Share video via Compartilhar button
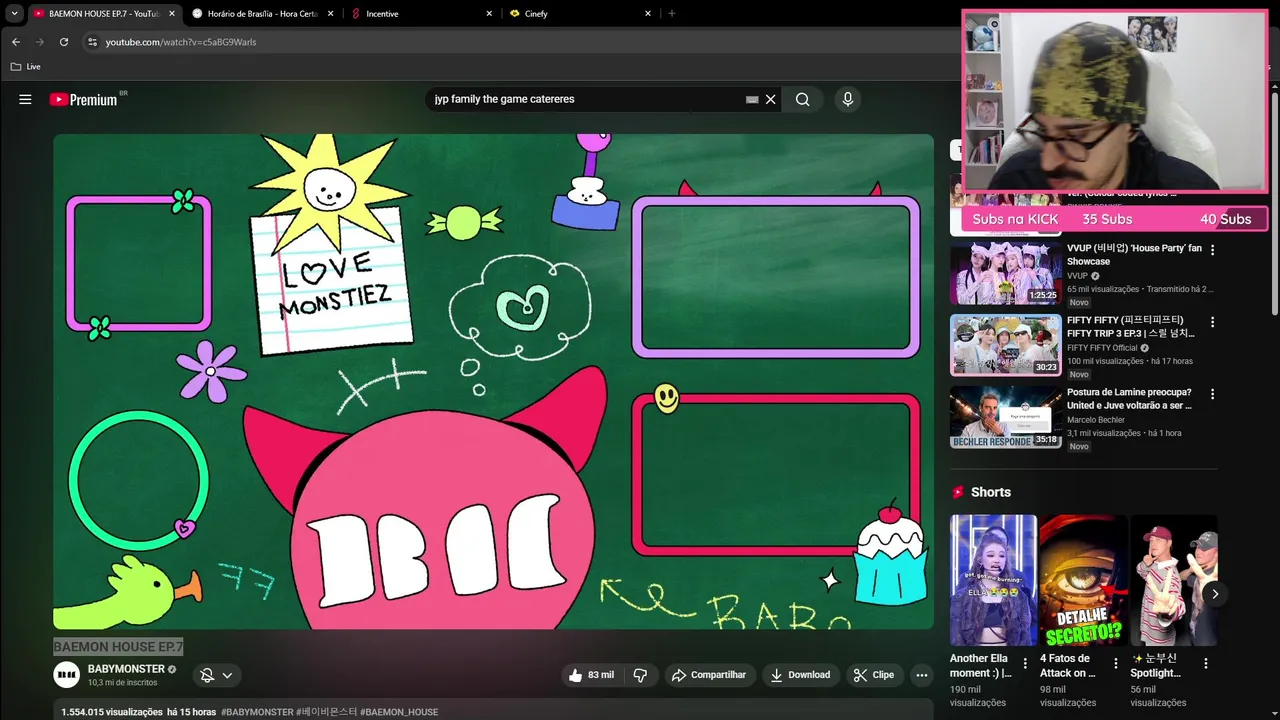1280x720 pixels. tap(709, 675)
